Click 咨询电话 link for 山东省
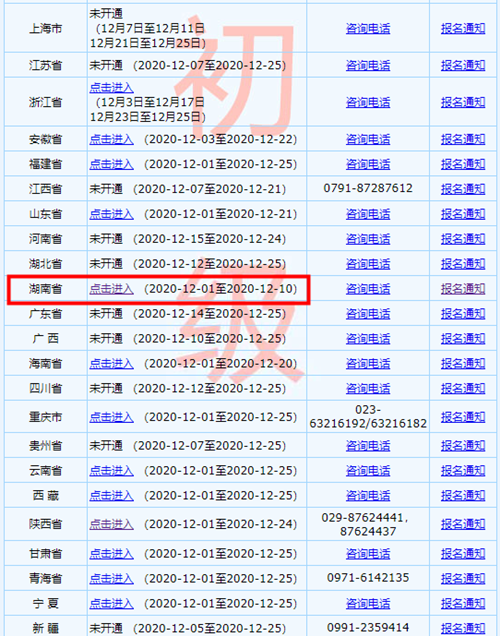 coord(368,214)
